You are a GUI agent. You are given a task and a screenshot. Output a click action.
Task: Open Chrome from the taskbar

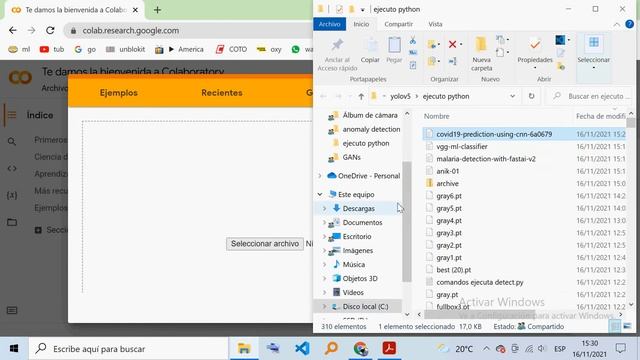click(360, 349)
